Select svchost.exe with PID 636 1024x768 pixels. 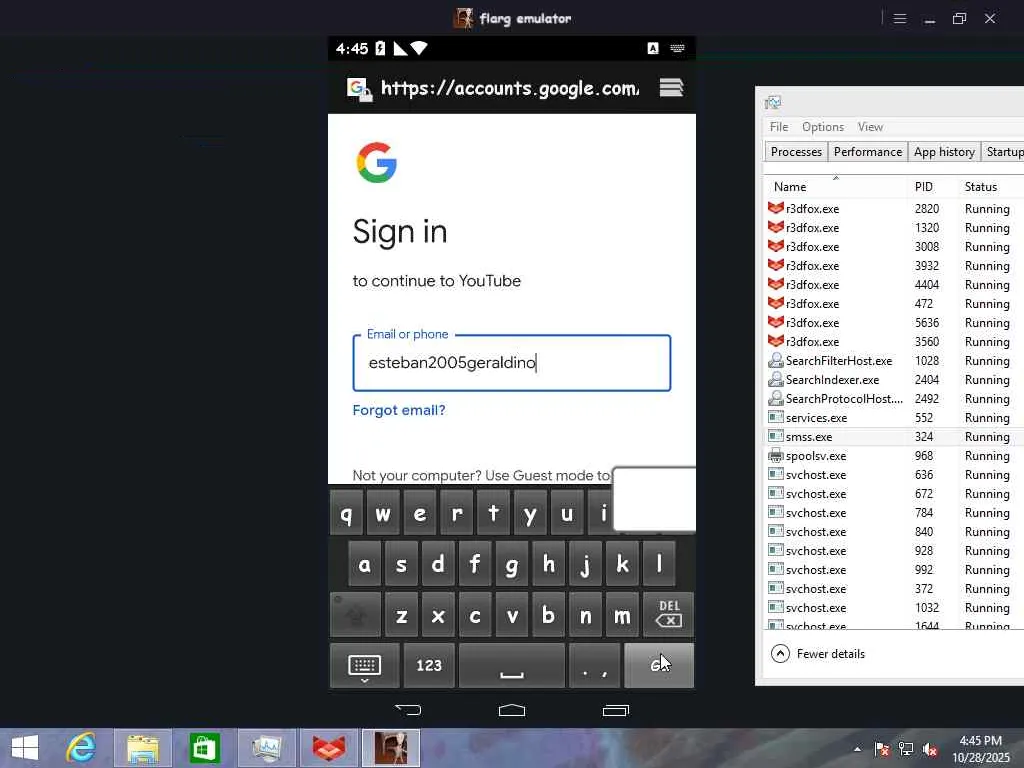894,475
